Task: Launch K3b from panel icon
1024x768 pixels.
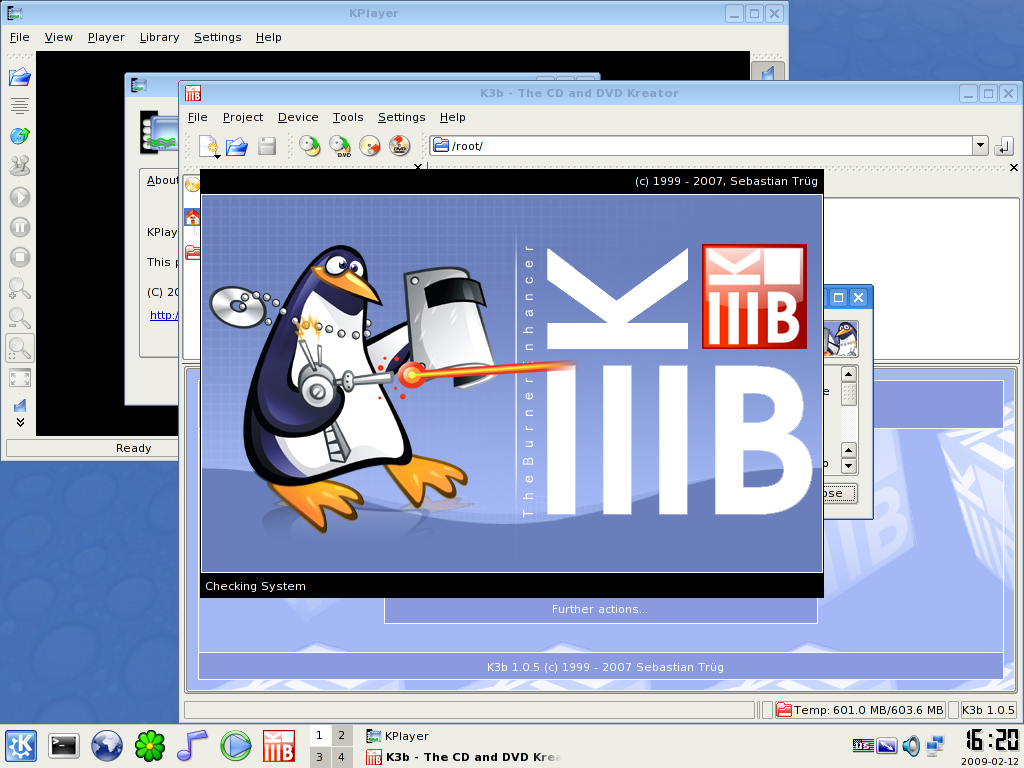Action: click(x=278, y=746)
